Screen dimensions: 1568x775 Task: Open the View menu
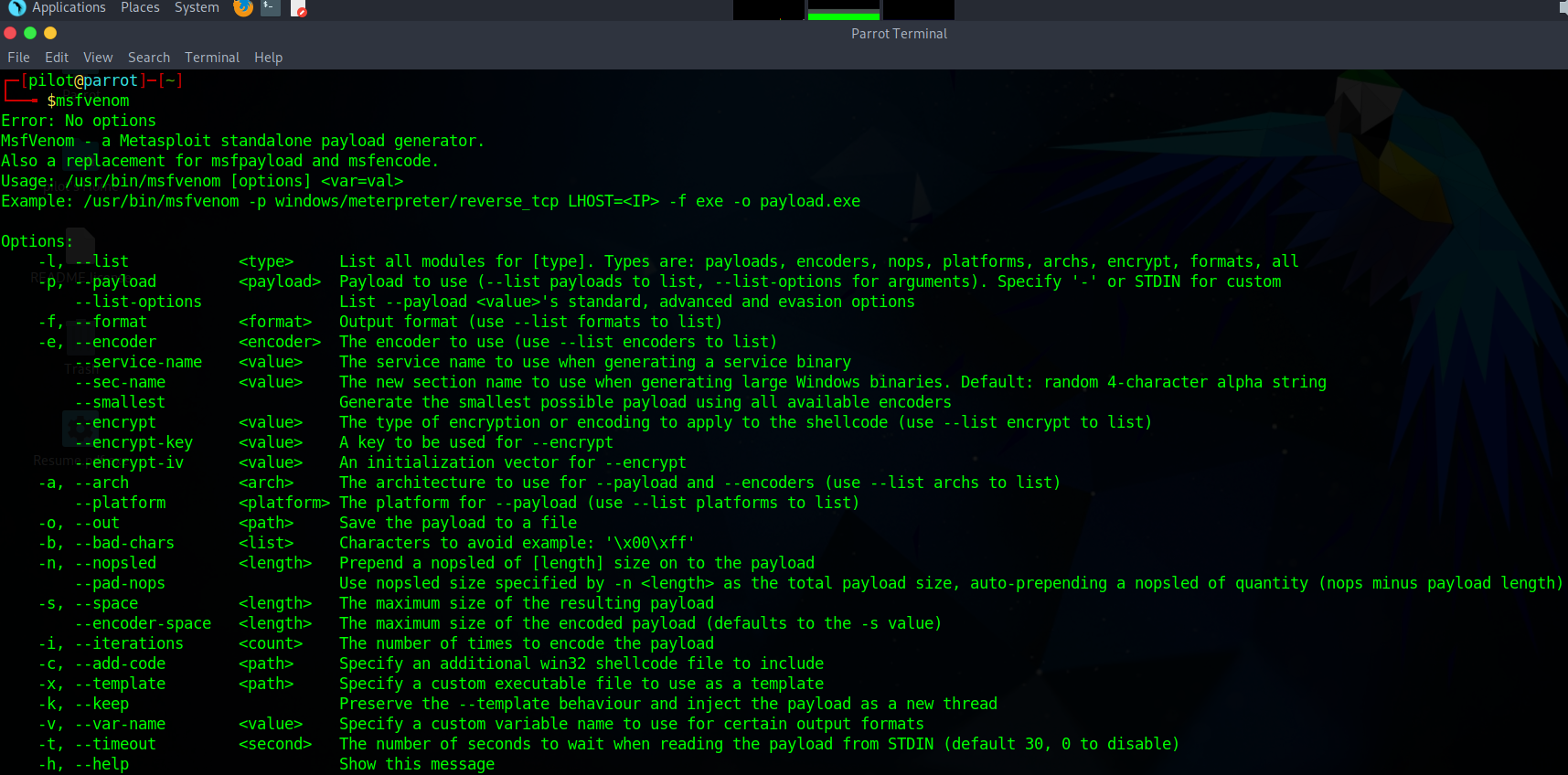coord(98,58)
